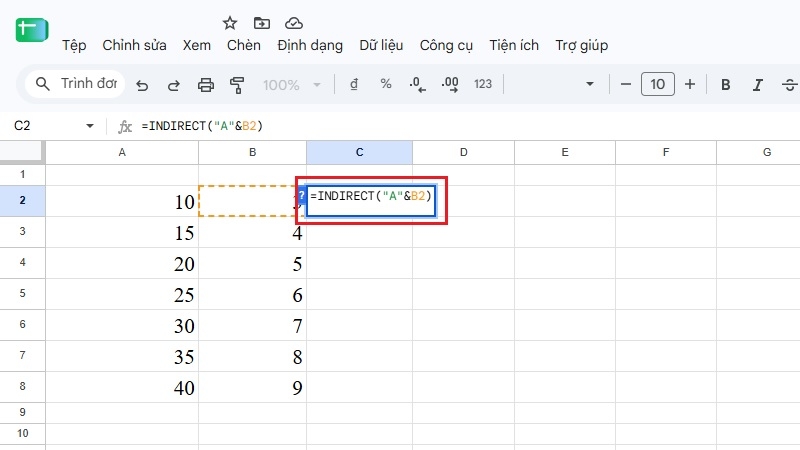Click cell containing 30

(122, 326)
